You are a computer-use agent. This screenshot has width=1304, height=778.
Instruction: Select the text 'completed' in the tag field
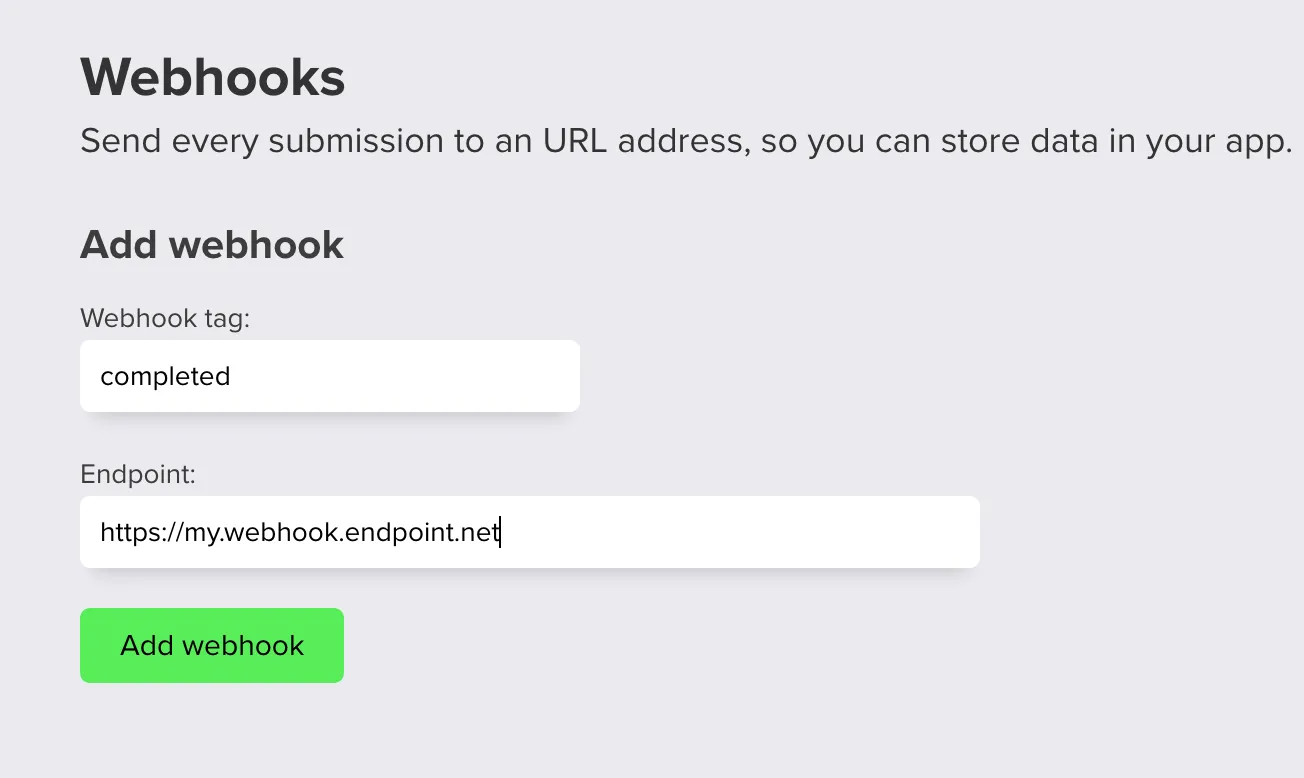click(165, 376)
